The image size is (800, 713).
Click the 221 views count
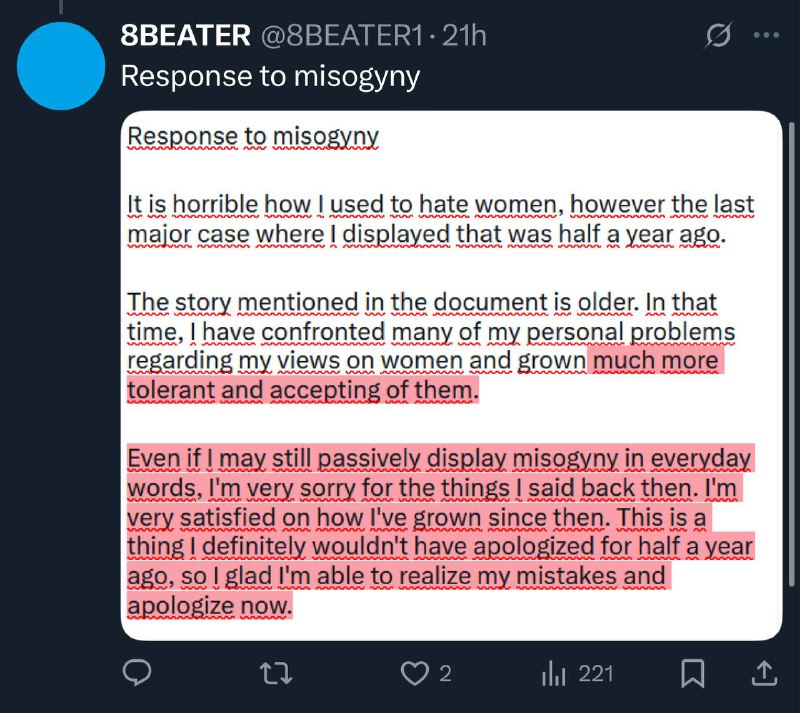[x=595, y=674]
